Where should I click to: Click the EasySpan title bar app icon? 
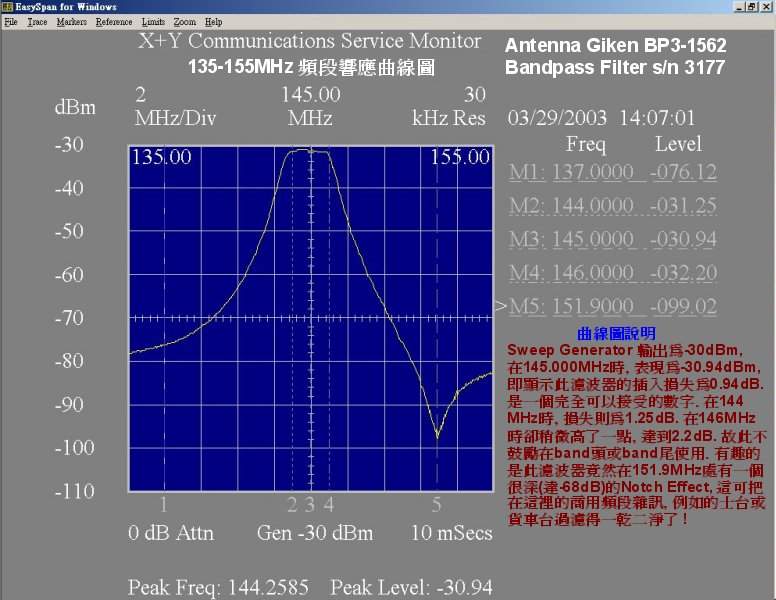7,6
